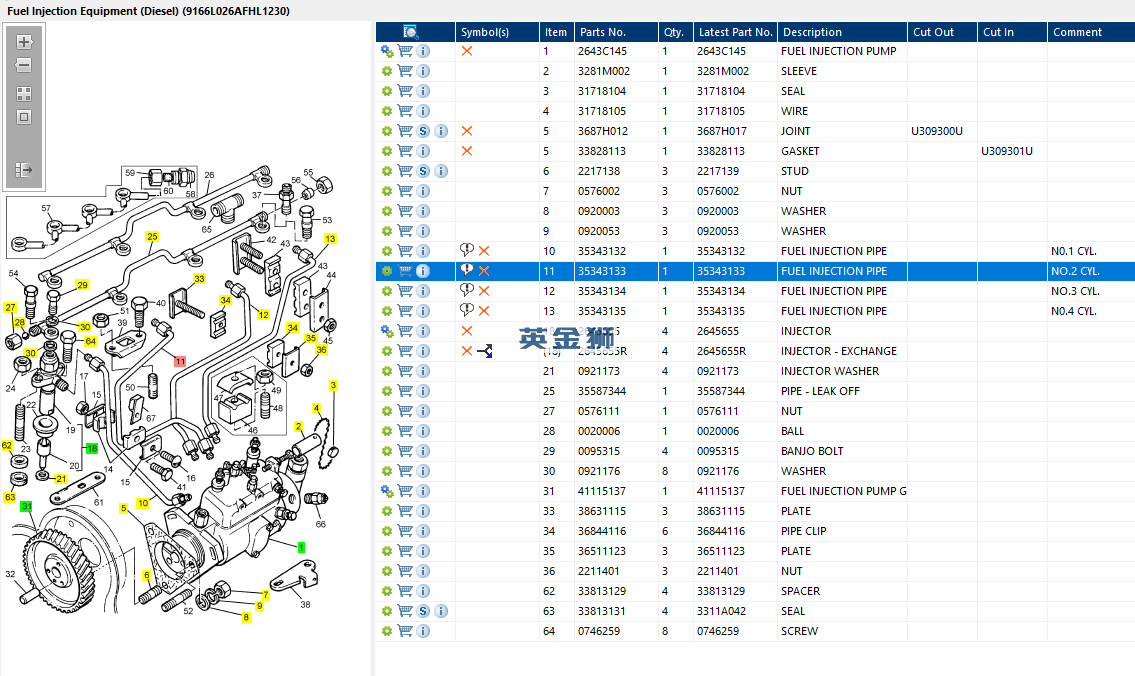Click latest part number 3311A042
Screen dimensions: 1135x676
pos(721,611)
